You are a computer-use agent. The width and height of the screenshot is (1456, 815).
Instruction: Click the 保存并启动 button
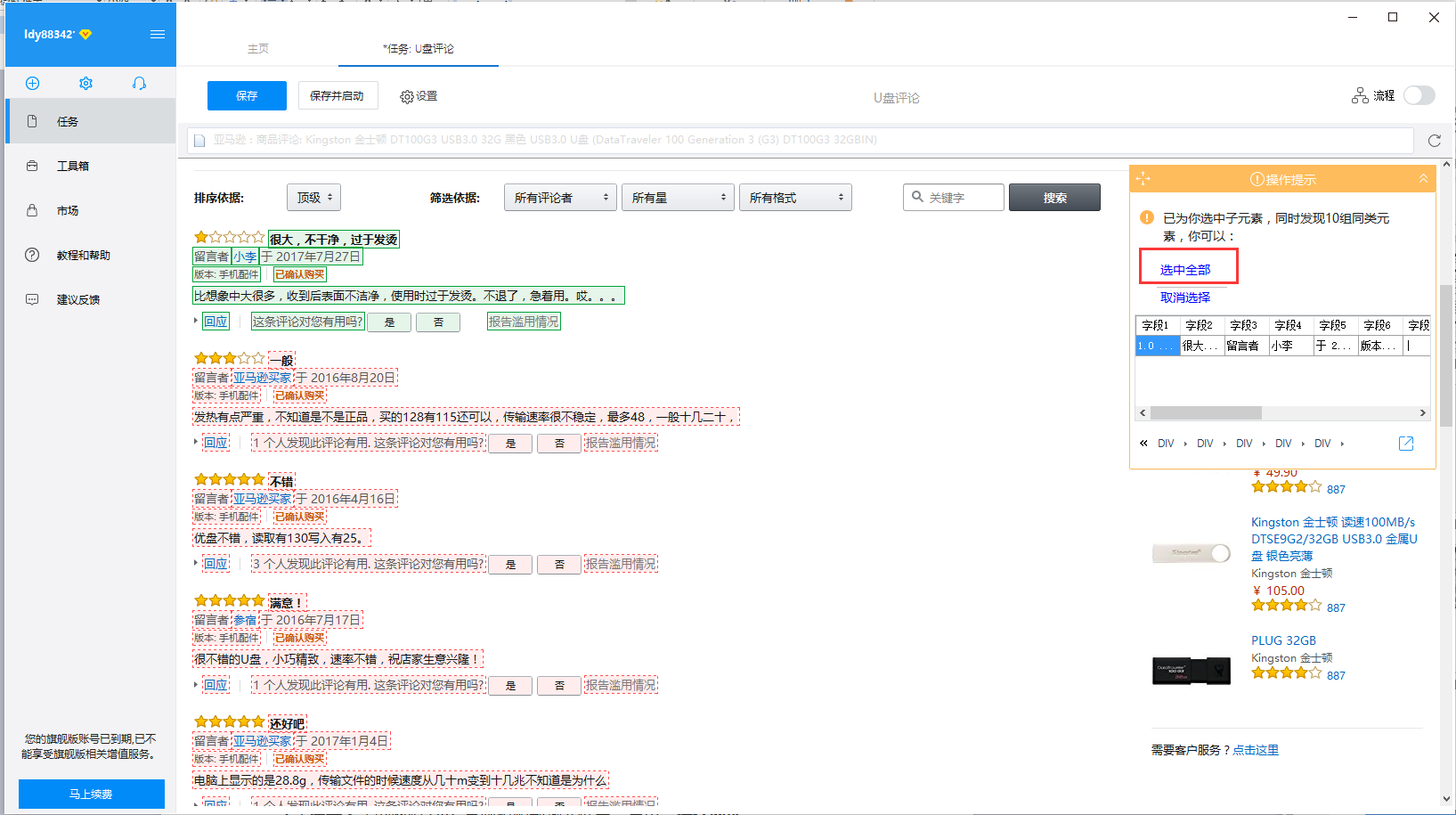tap(337, 95)
